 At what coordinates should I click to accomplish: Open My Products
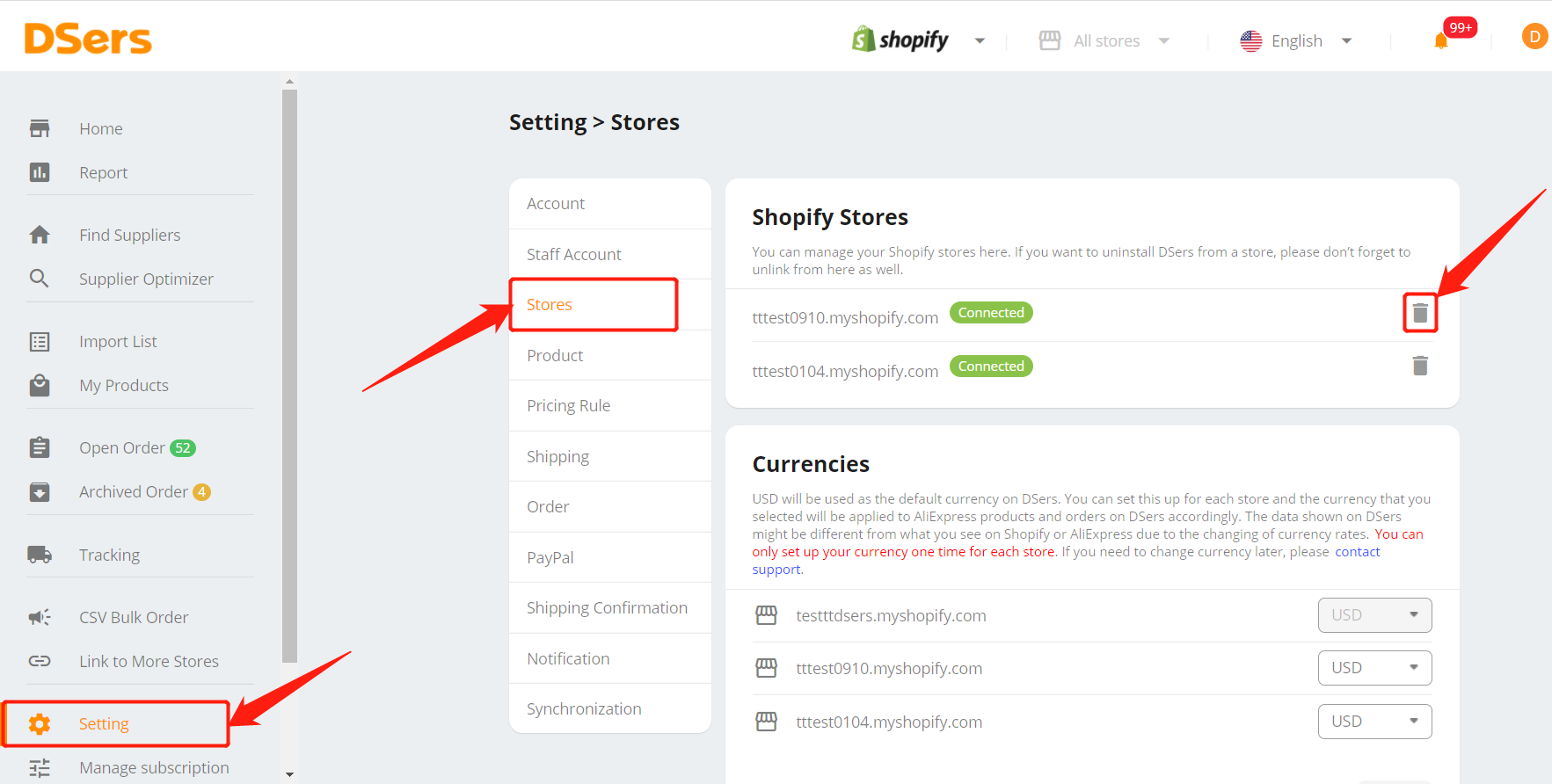tap(124, 385)
